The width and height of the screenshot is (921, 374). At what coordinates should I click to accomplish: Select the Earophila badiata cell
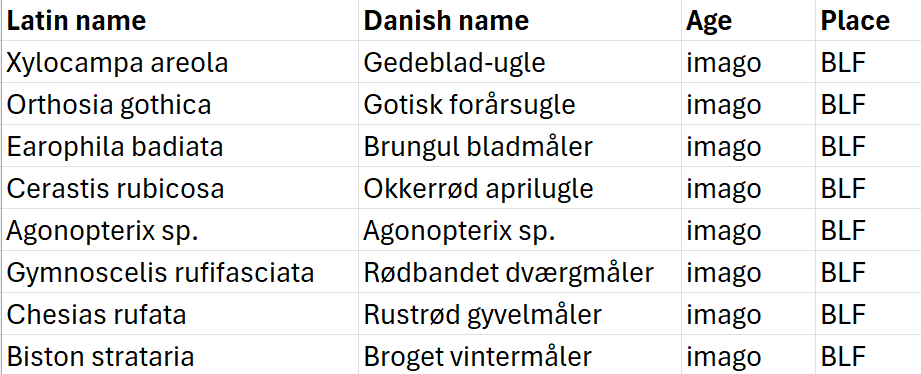click(180, 146)
